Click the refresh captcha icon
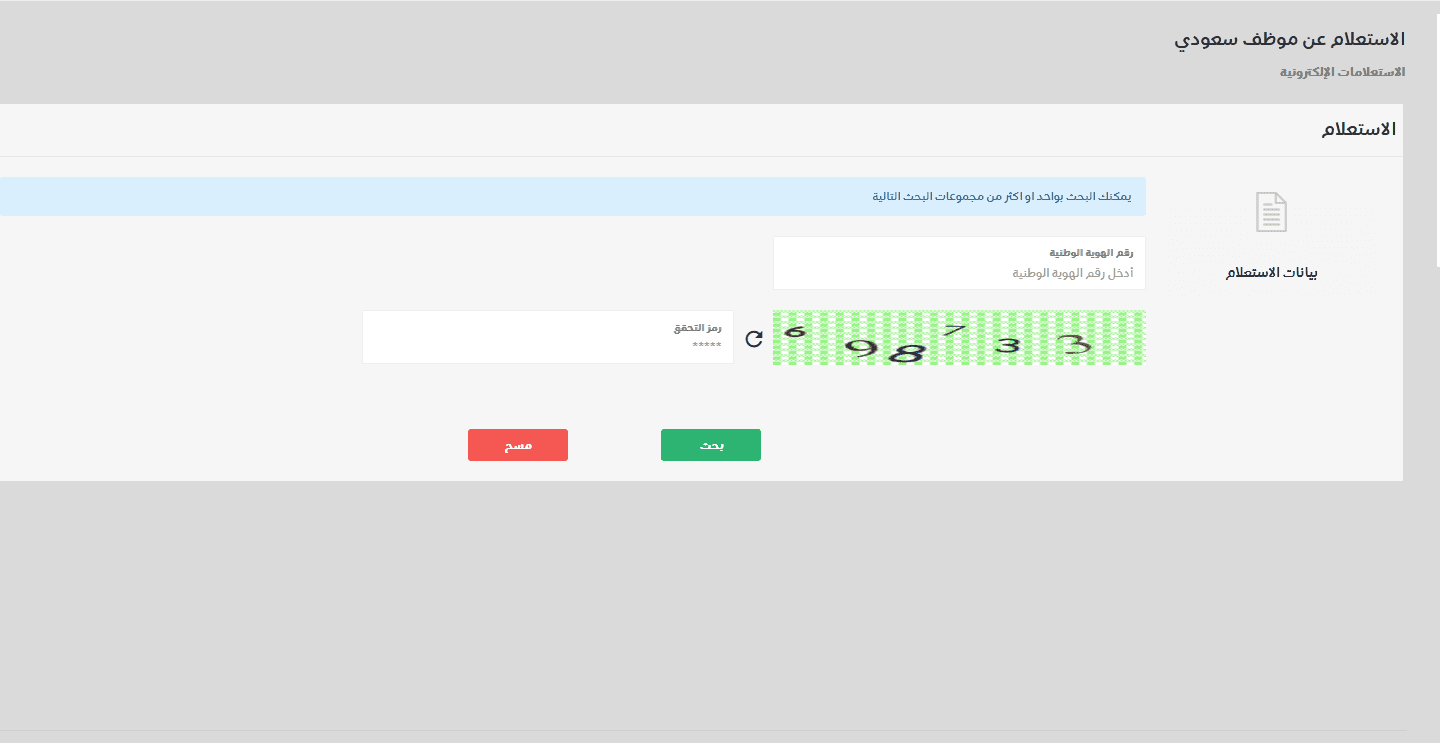Viewport: 1440px width, 743px height. pyautogui.click(x=754, y=338)
